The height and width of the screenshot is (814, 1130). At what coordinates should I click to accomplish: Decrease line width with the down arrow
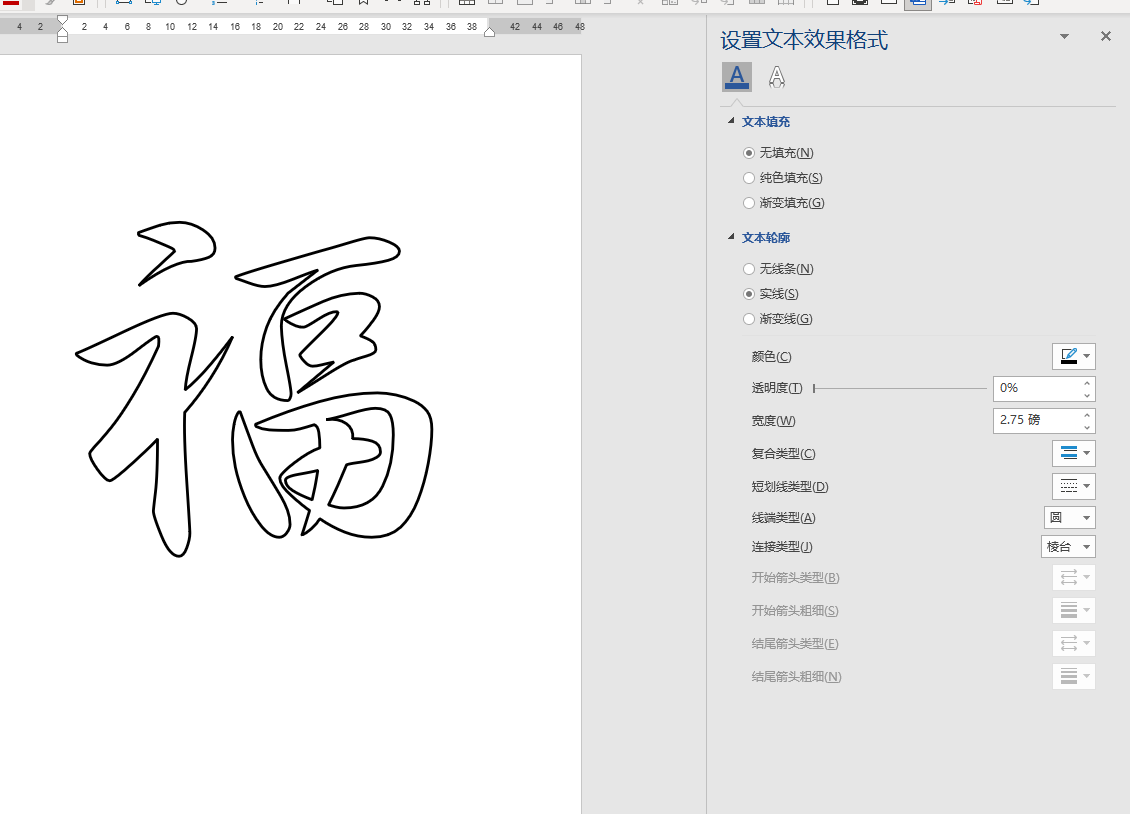point(1087,426)
